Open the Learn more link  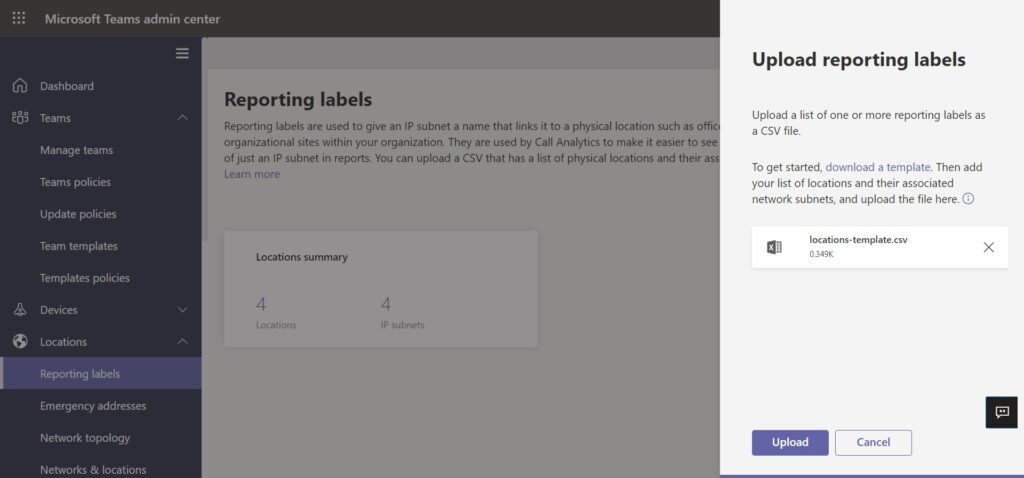click(252, 174)
